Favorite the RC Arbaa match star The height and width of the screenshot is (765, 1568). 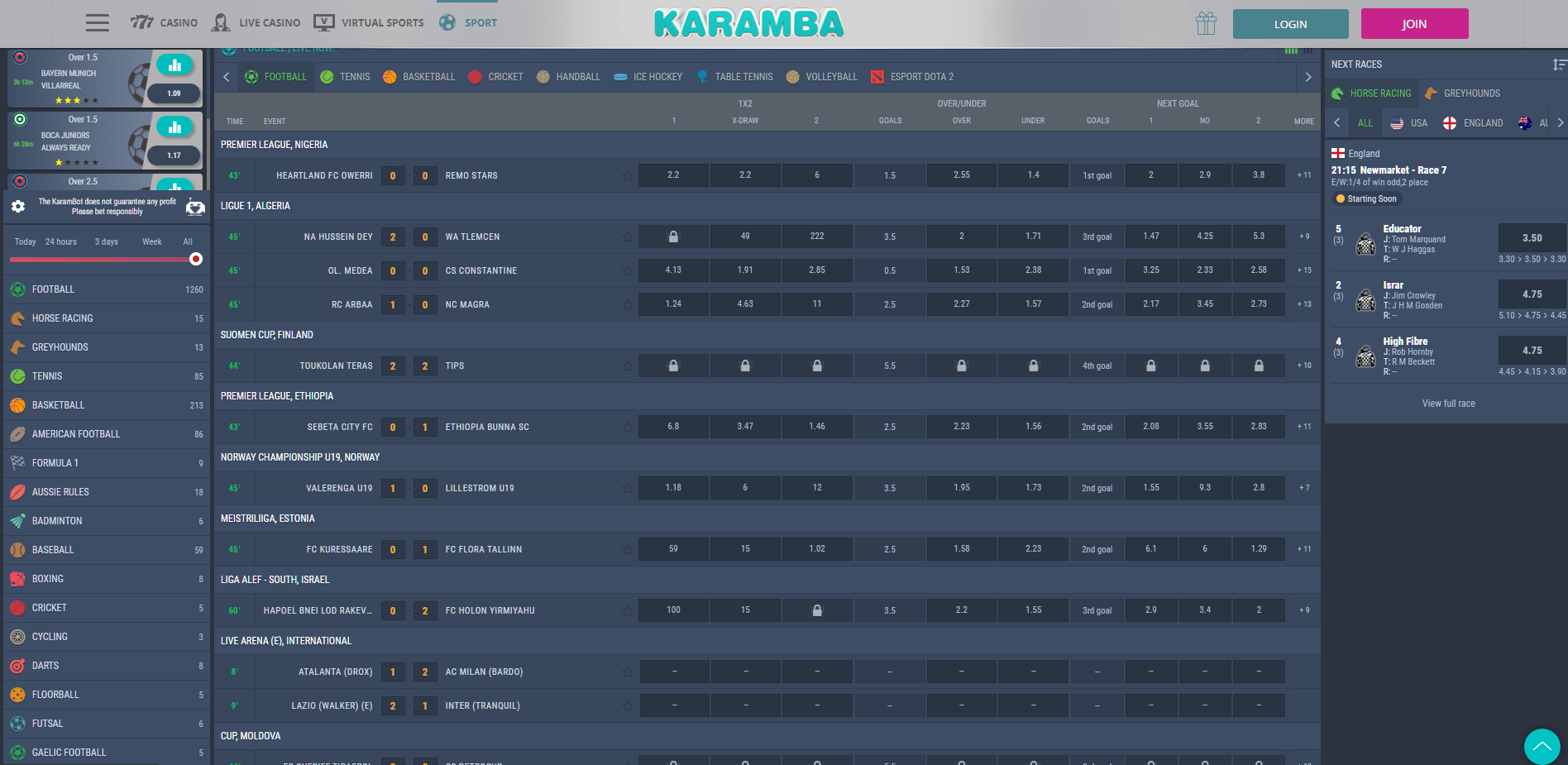[628, 304]
